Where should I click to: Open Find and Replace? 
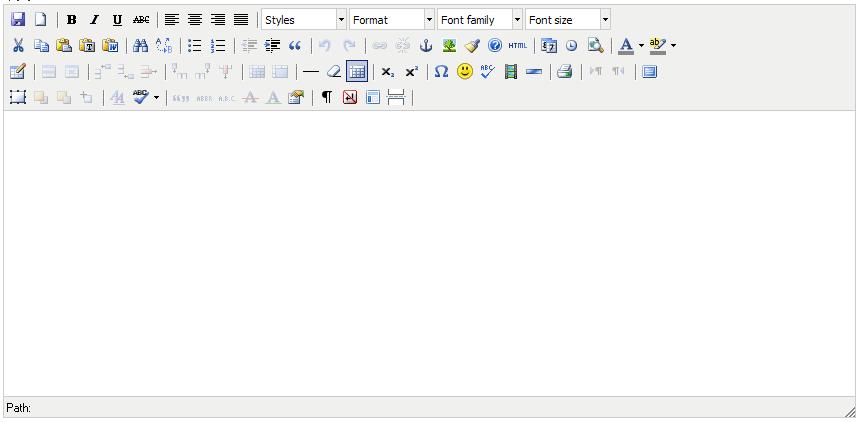tap(164, 46)
